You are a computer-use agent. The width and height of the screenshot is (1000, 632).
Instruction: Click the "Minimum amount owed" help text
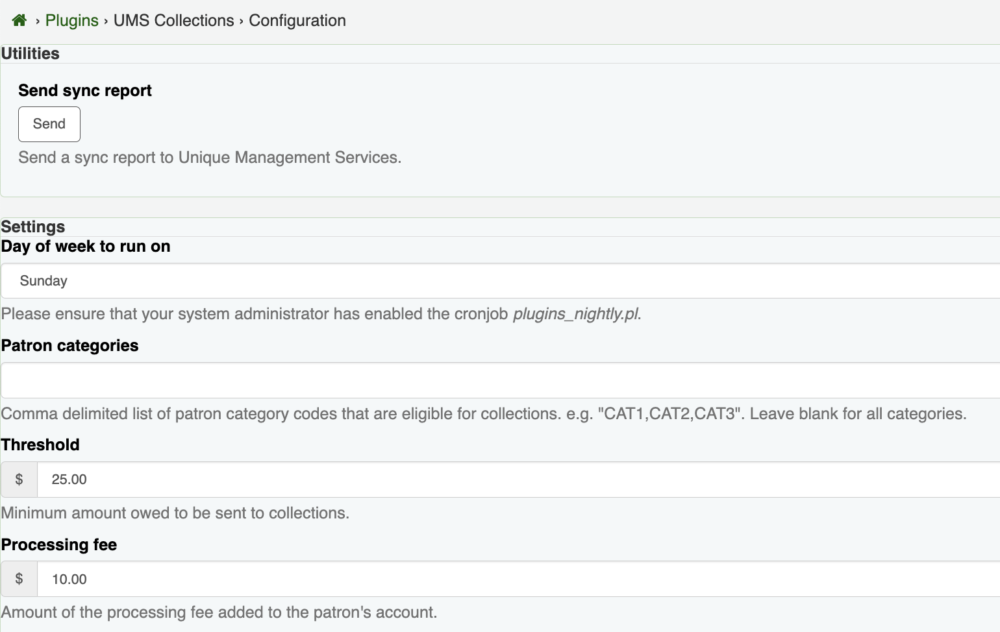point(175,513)
